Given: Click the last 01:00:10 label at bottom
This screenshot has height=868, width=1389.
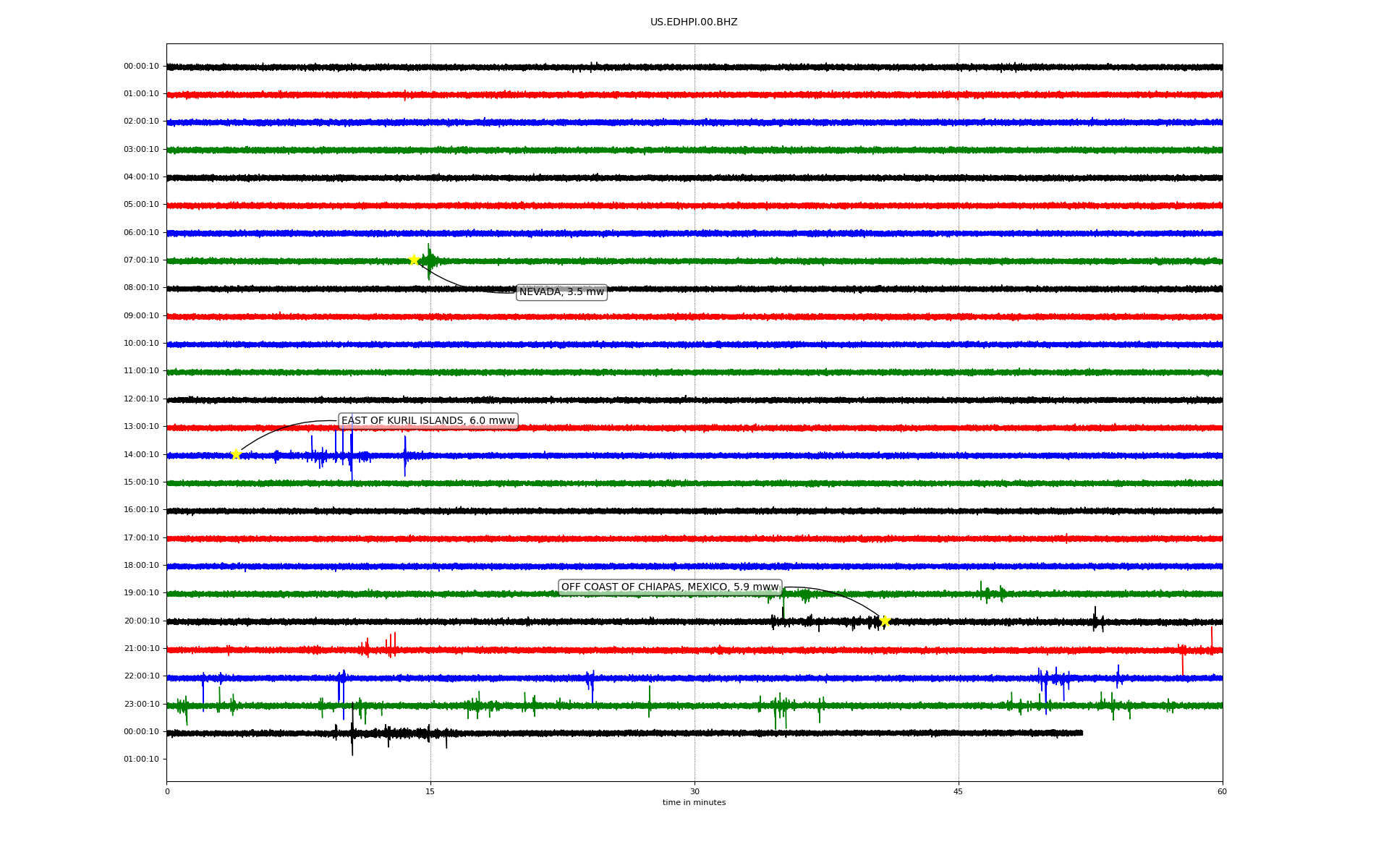Looking at the screenshot, I should click(x=141, y=759).
